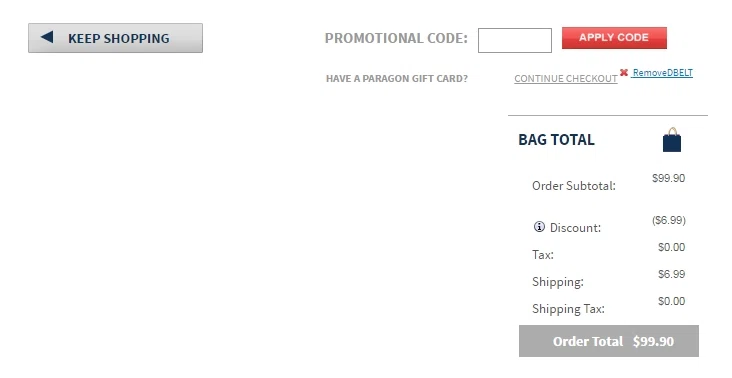The height and width of the screenshot is (378, 732).
Task: Click the Discount label
Action: click(x=576, y=228)
